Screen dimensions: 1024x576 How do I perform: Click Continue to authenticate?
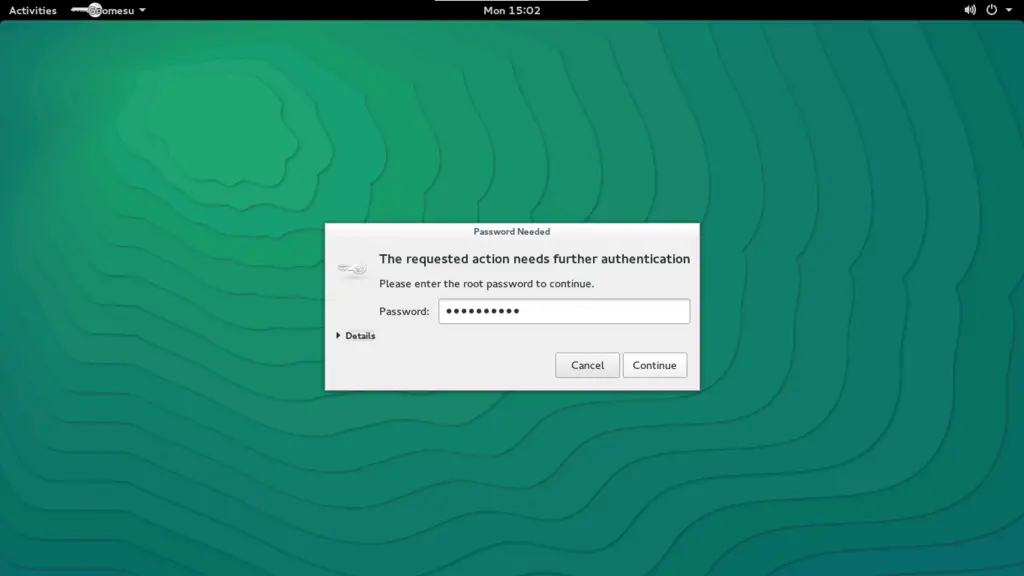pyautogui.click(x=654, y=365)
